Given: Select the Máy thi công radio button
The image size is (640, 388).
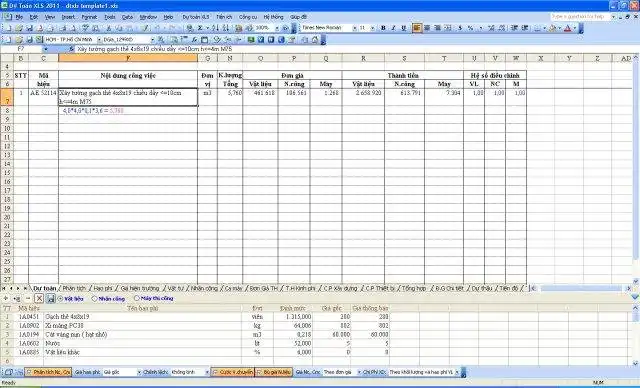Looking at the screenshot, I should pos(137,298).
